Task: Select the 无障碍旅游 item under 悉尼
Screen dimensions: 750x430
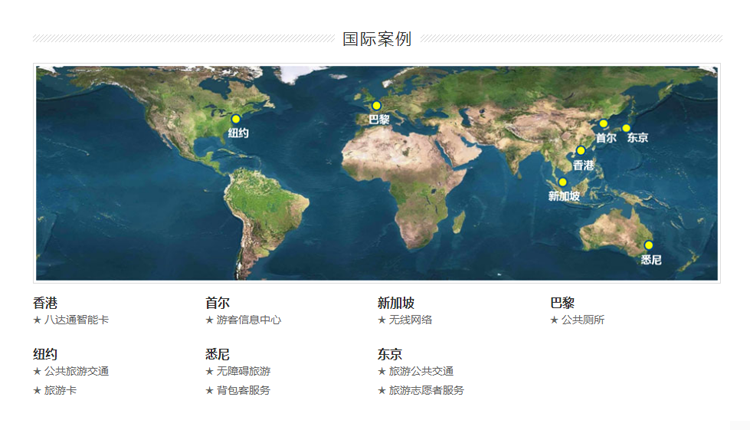Action: (x=243, y=371)
